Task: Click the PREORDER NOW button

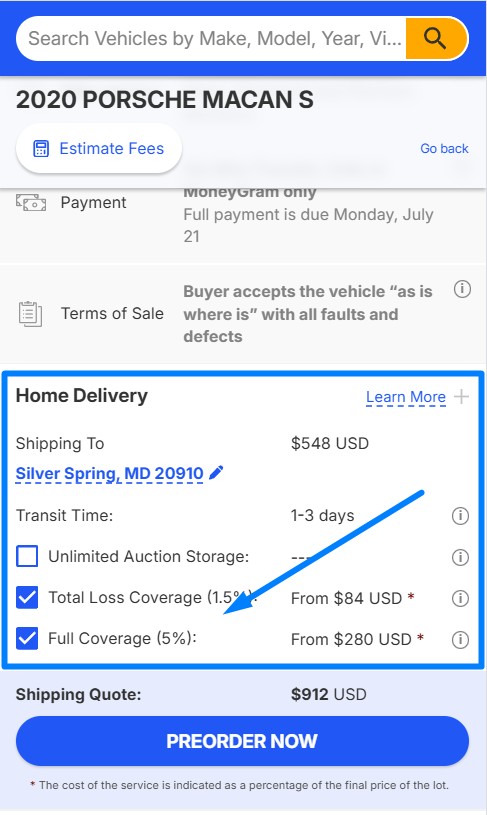Action: 242,741
